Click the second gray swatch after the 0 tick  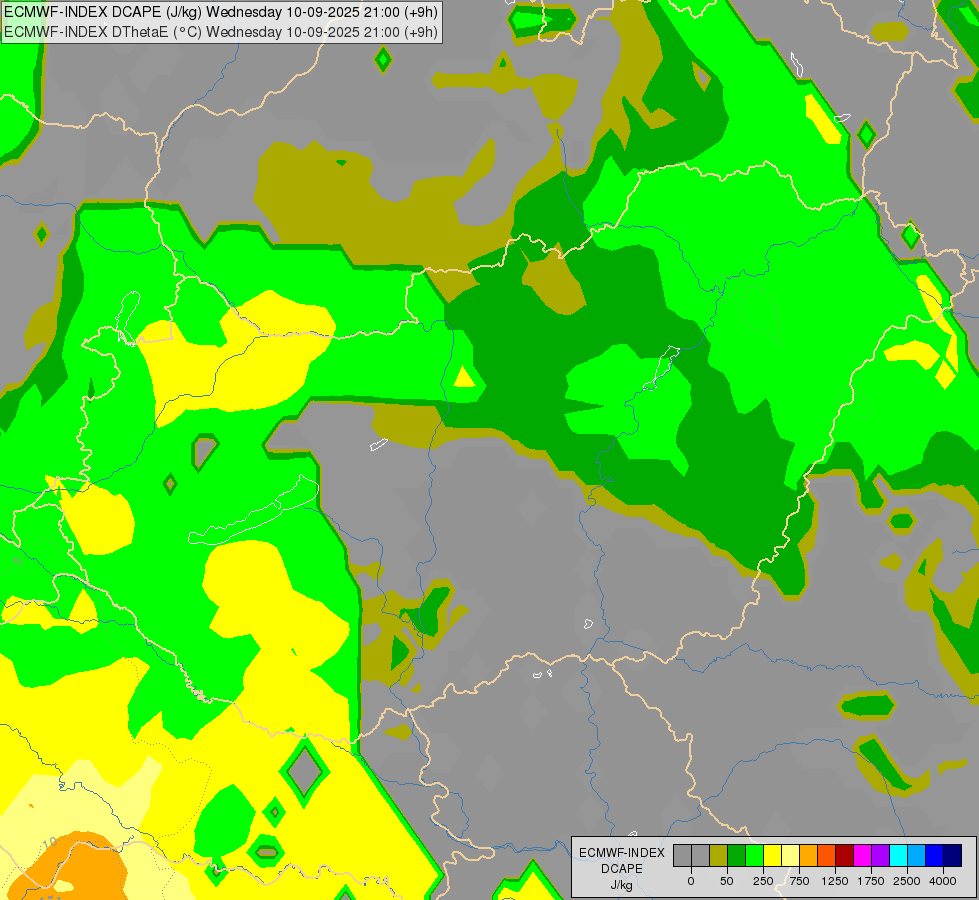coord(700,856)
